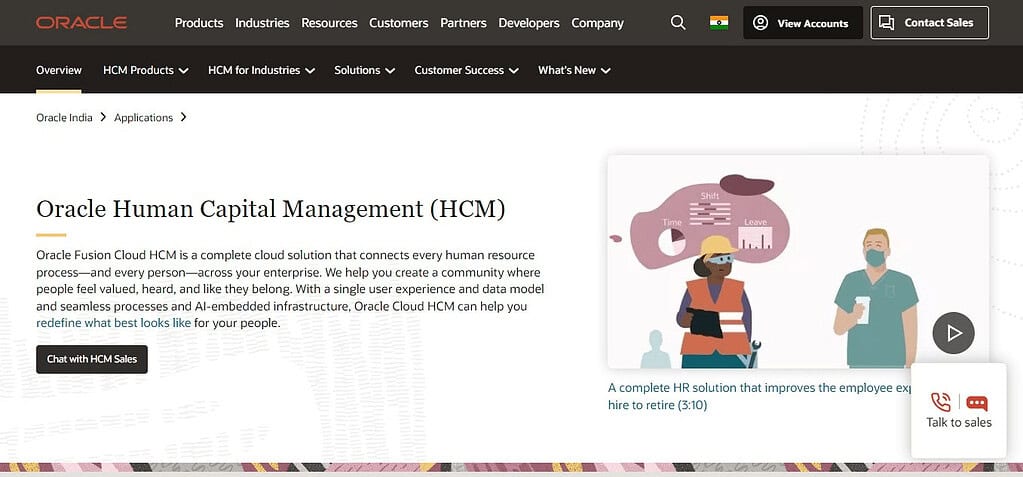The width and height of the screenshot is (1023, 477).
Task: Open the search magnifier icon
Action: pyautogui.click(x=678, y=23)
